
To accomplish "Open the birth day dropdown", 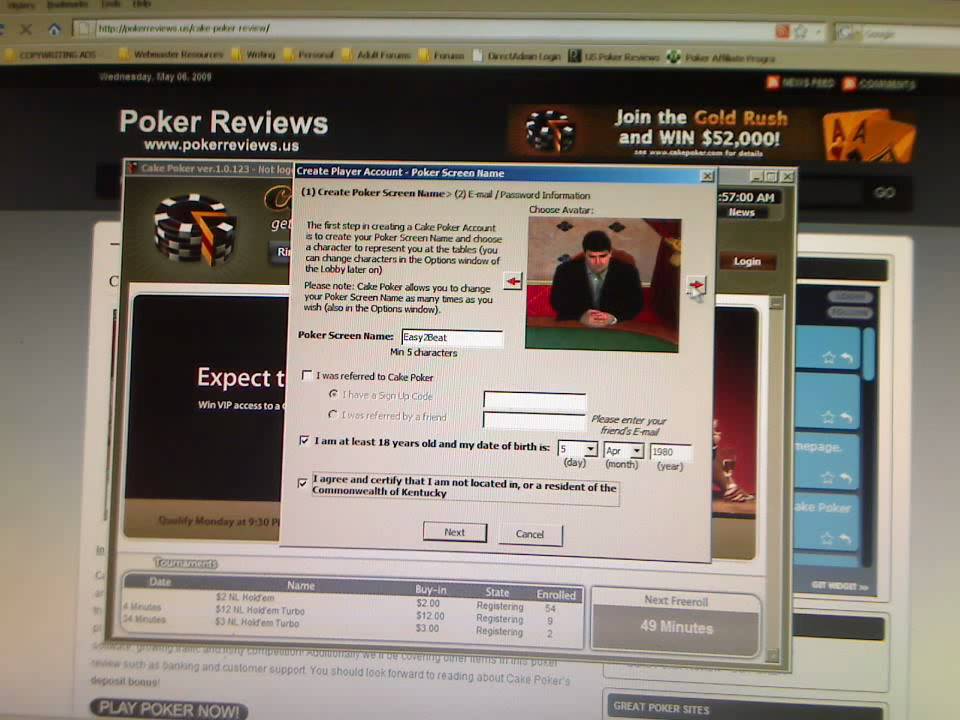I will pyautogui.click(x=590, y=449).
